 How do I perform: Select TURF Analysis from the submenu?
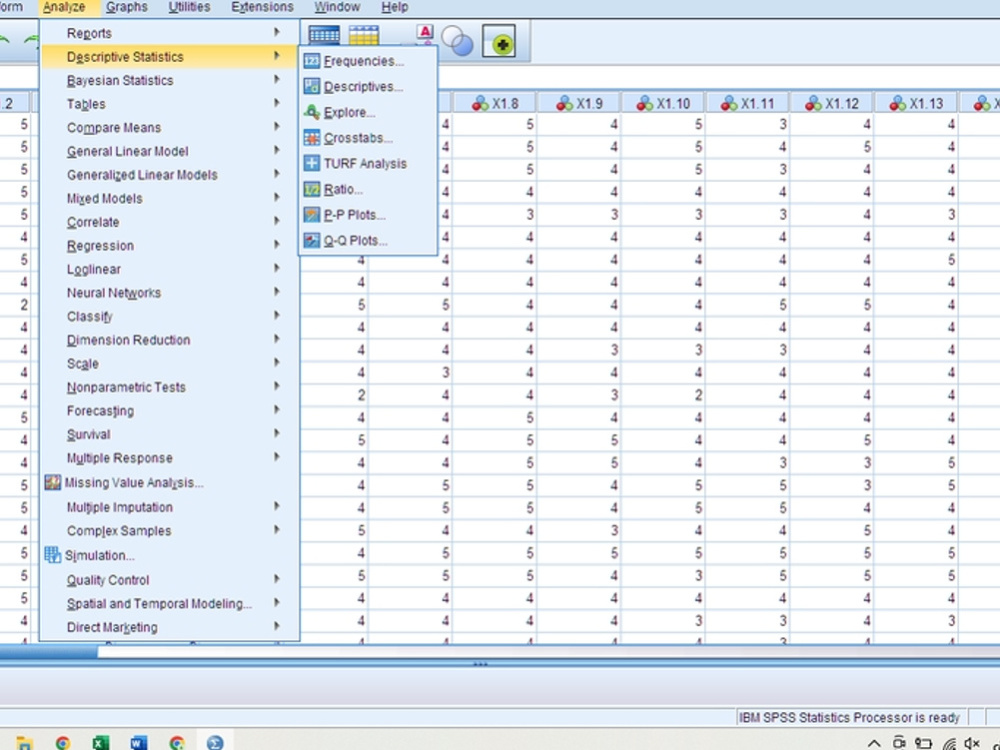click(x=363, y=163)
